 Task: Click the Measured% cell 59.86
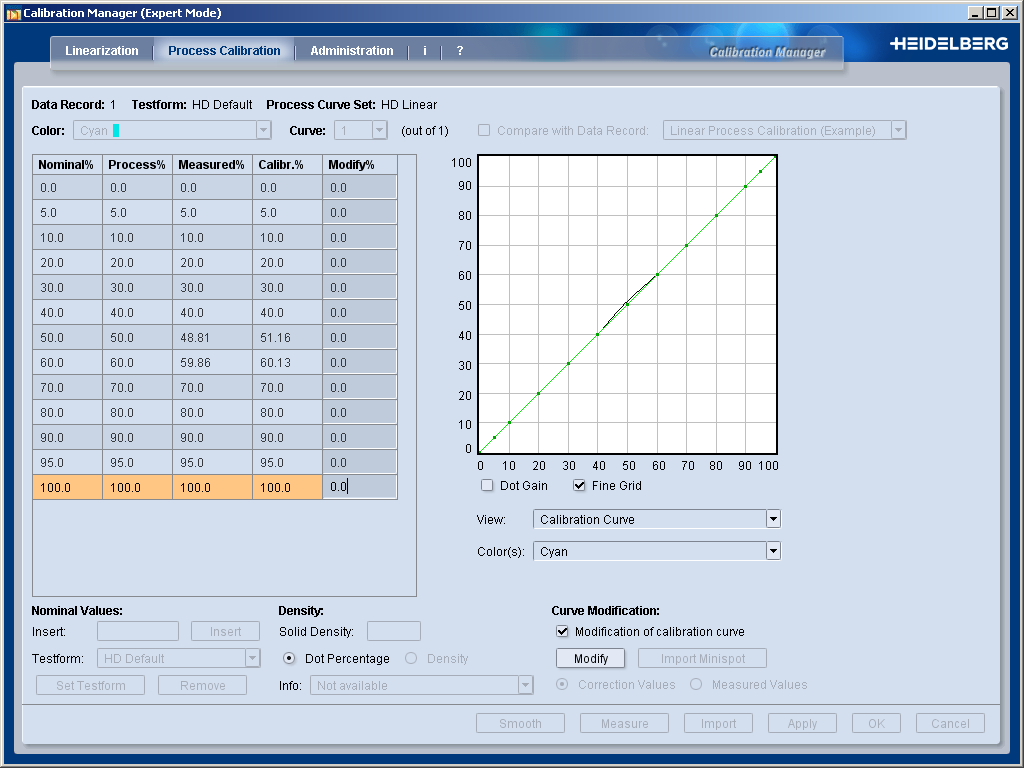pos(212,362)
